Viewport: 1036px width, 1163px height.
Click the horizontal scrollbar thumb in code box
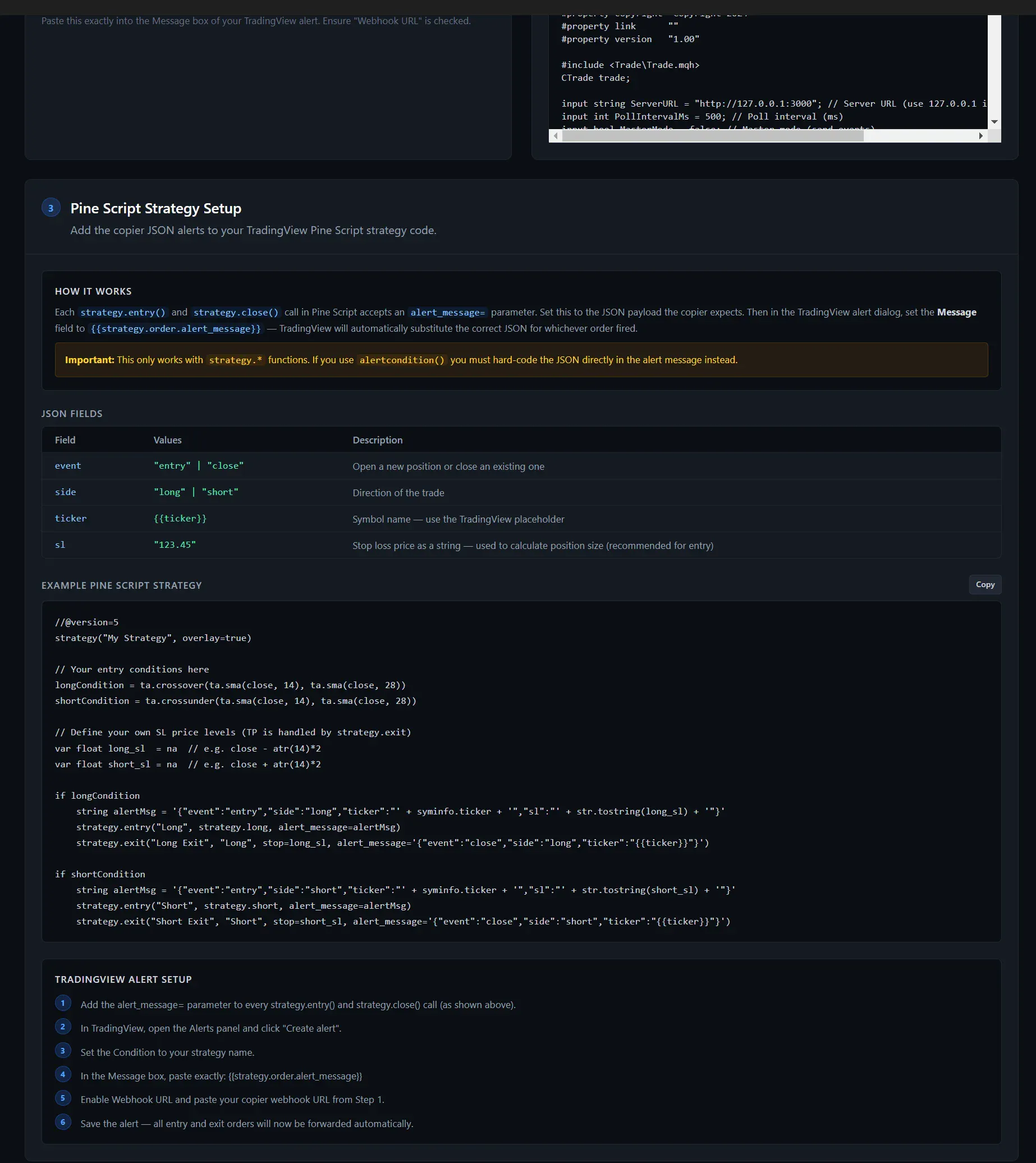point(713,136)
